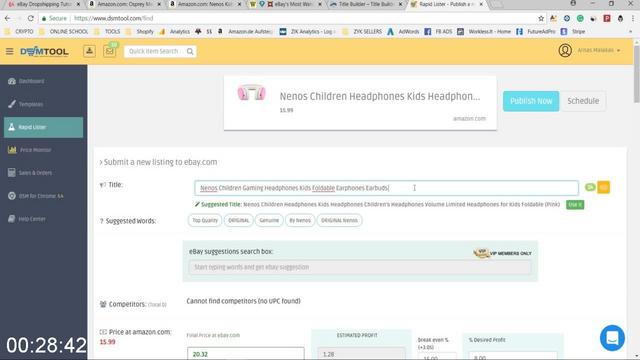Open the Analytics bookmark

pos(175,31)
